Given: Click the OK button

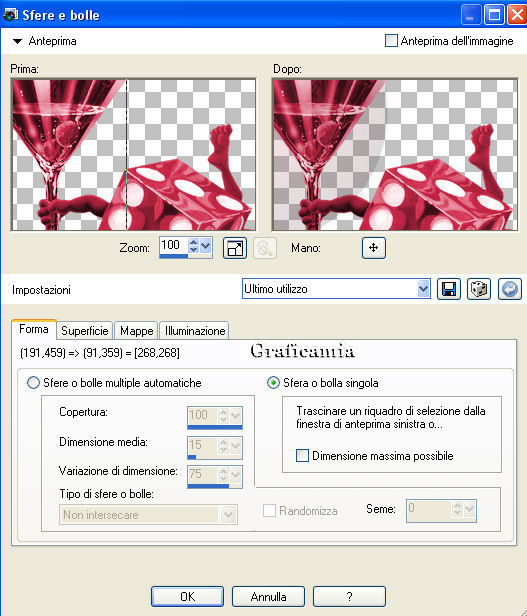Looking at the screenshot, I should [x=187, y=596].
